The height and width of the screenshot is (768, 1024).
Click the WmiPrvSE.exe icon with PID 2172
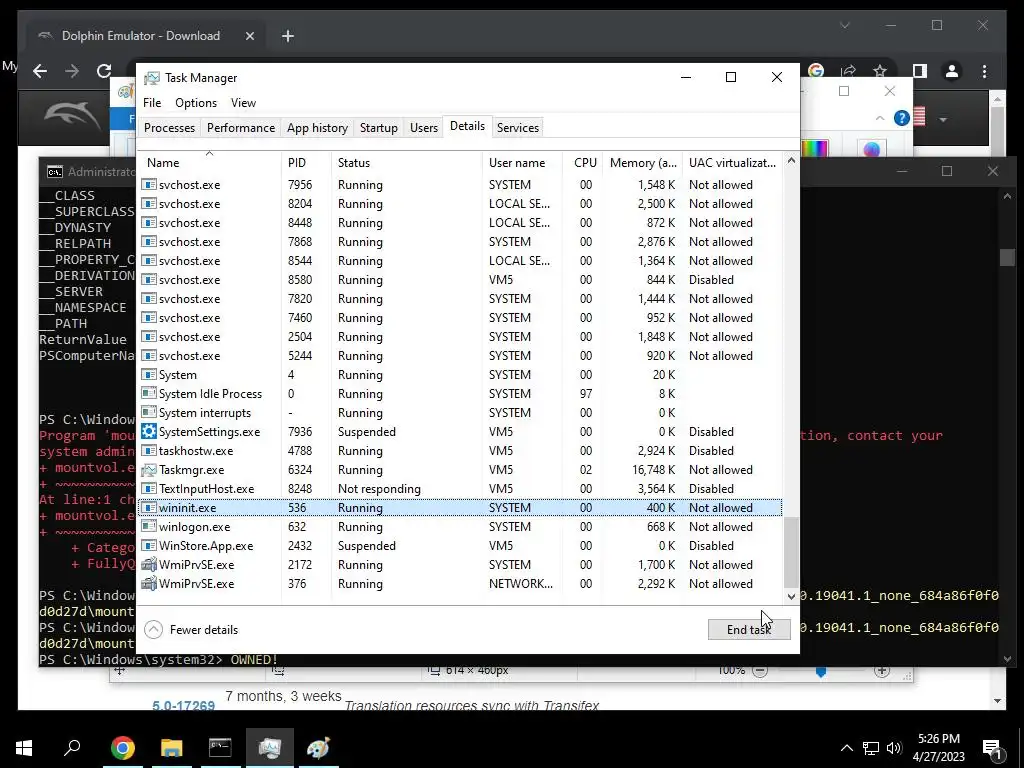(149, 565)
